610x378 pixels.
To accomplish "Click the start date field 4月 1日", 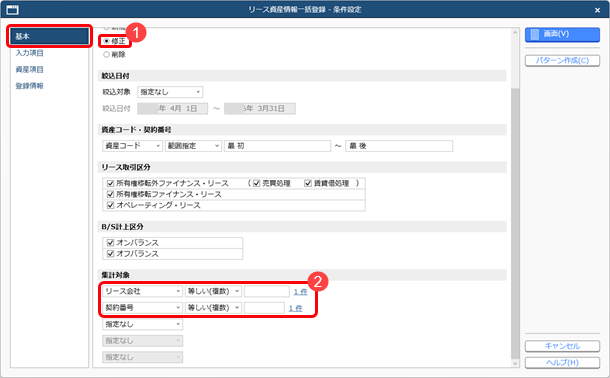I will coord(173,108).
